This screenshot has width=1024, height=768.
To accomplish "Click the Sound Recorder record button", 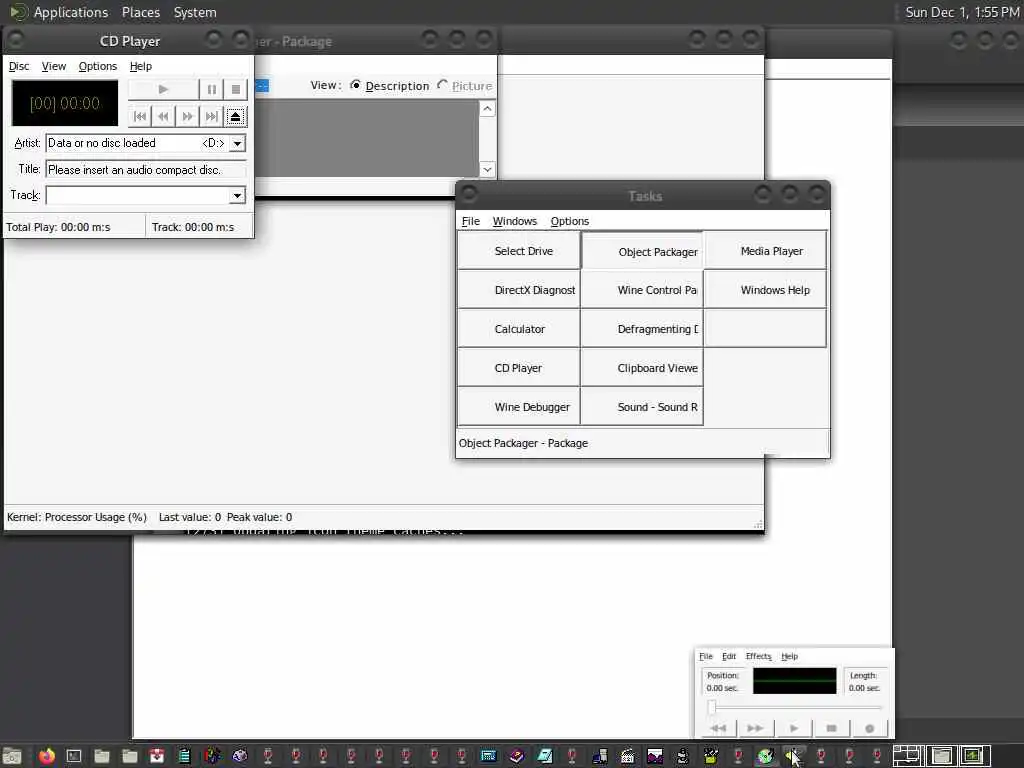I will pyautogui.click(x=869, y=728).
